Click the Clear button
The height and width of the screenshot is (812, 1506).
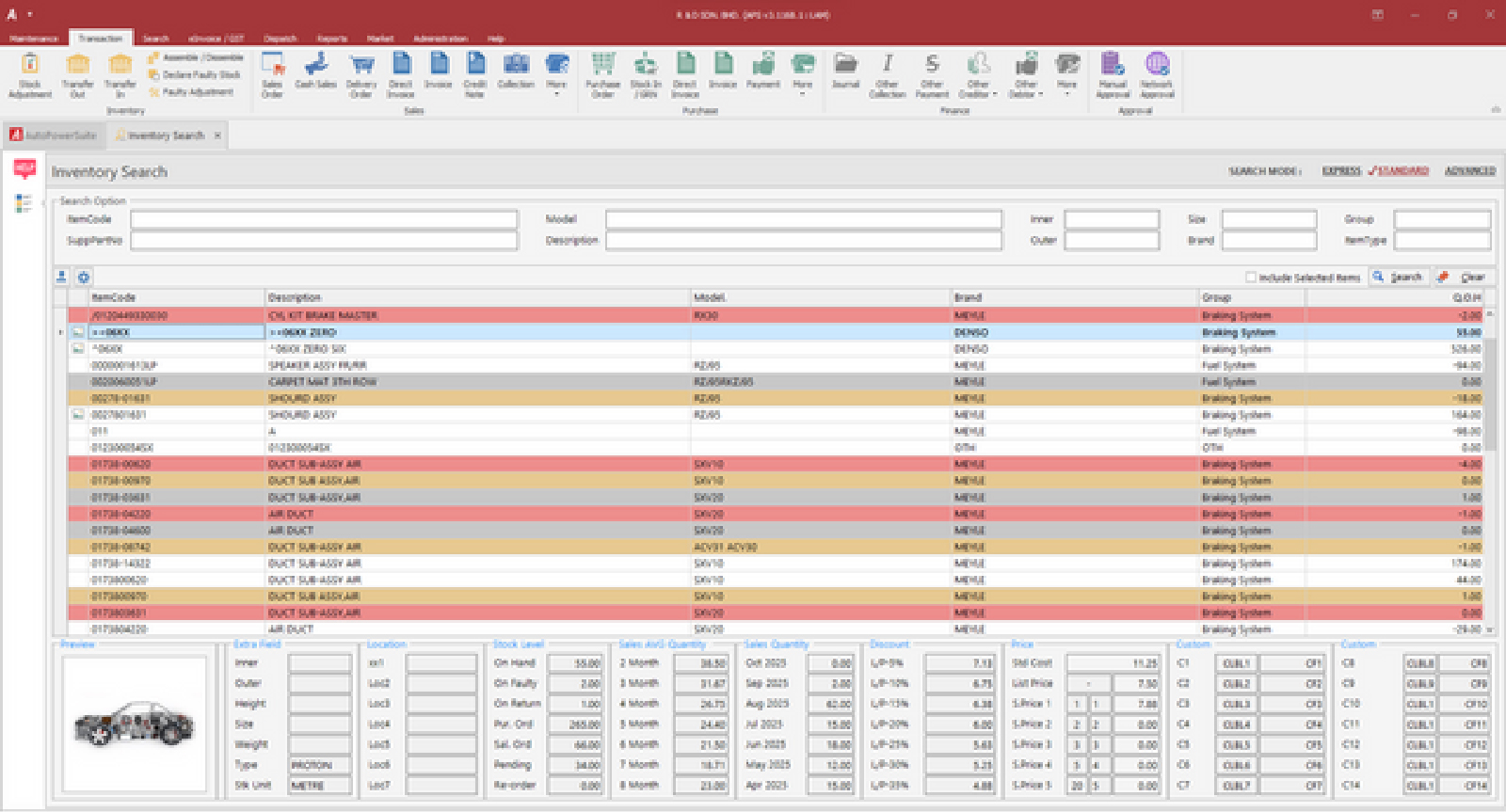click(1465, 277)
